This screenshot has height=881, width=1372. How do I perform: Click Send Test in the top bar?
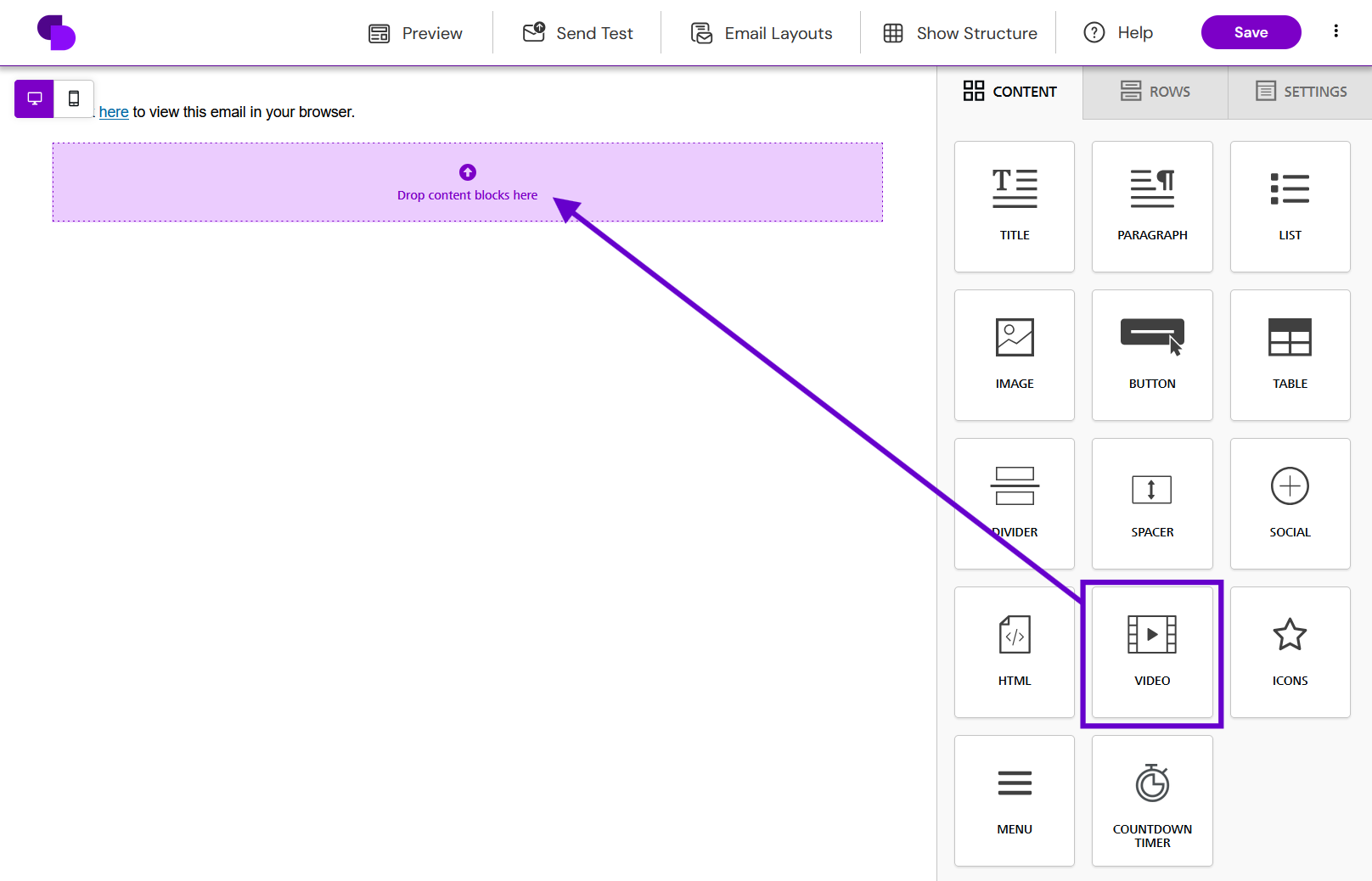coord(577,33)
